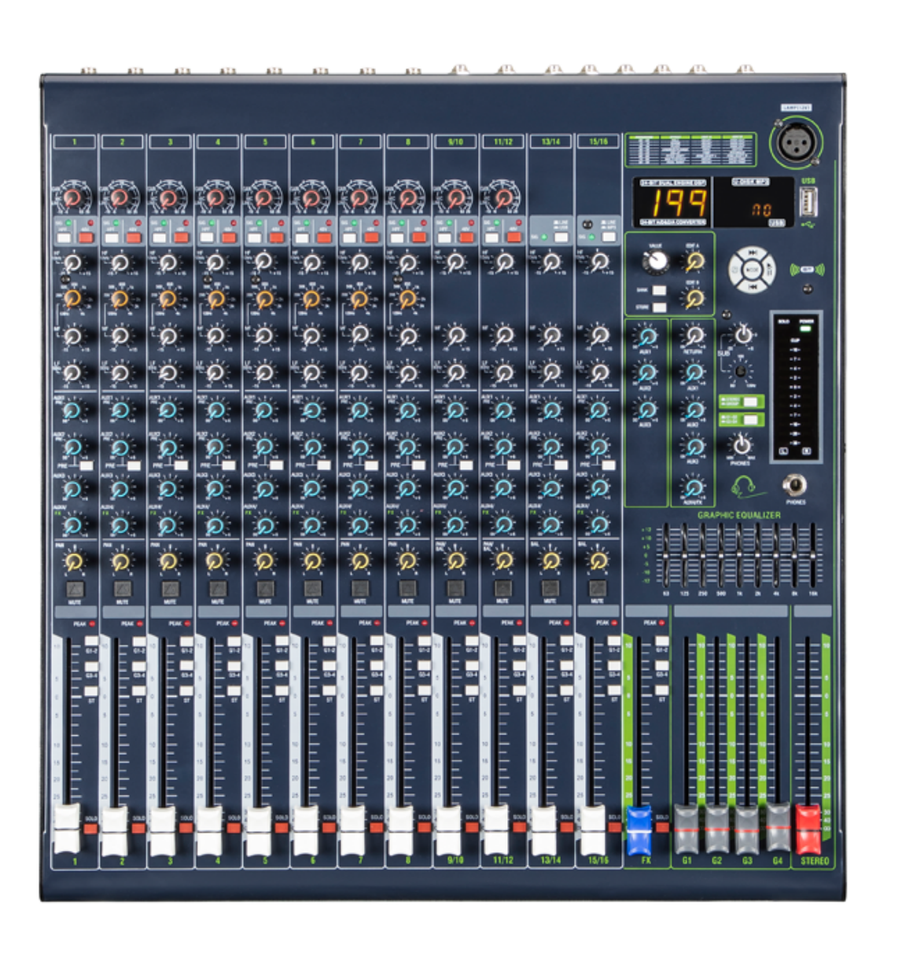Click the PHONES level knob
The height and width of the screenshot is (960, 902).
coord(741,445)
